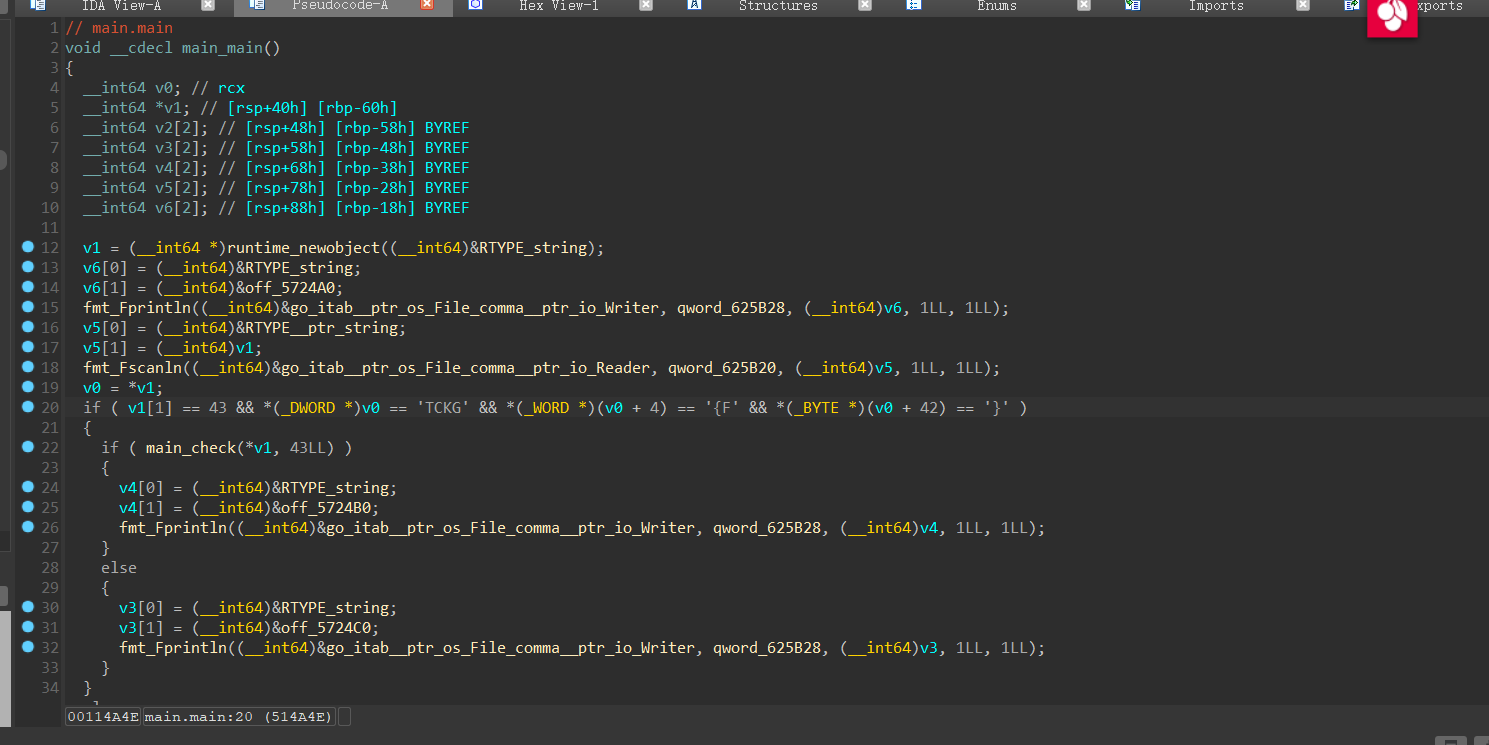The height and width of the screenshot is (745, 1489).
Task: Click the breakpoint dot on line 32
Action: click(x=28, y=647)
